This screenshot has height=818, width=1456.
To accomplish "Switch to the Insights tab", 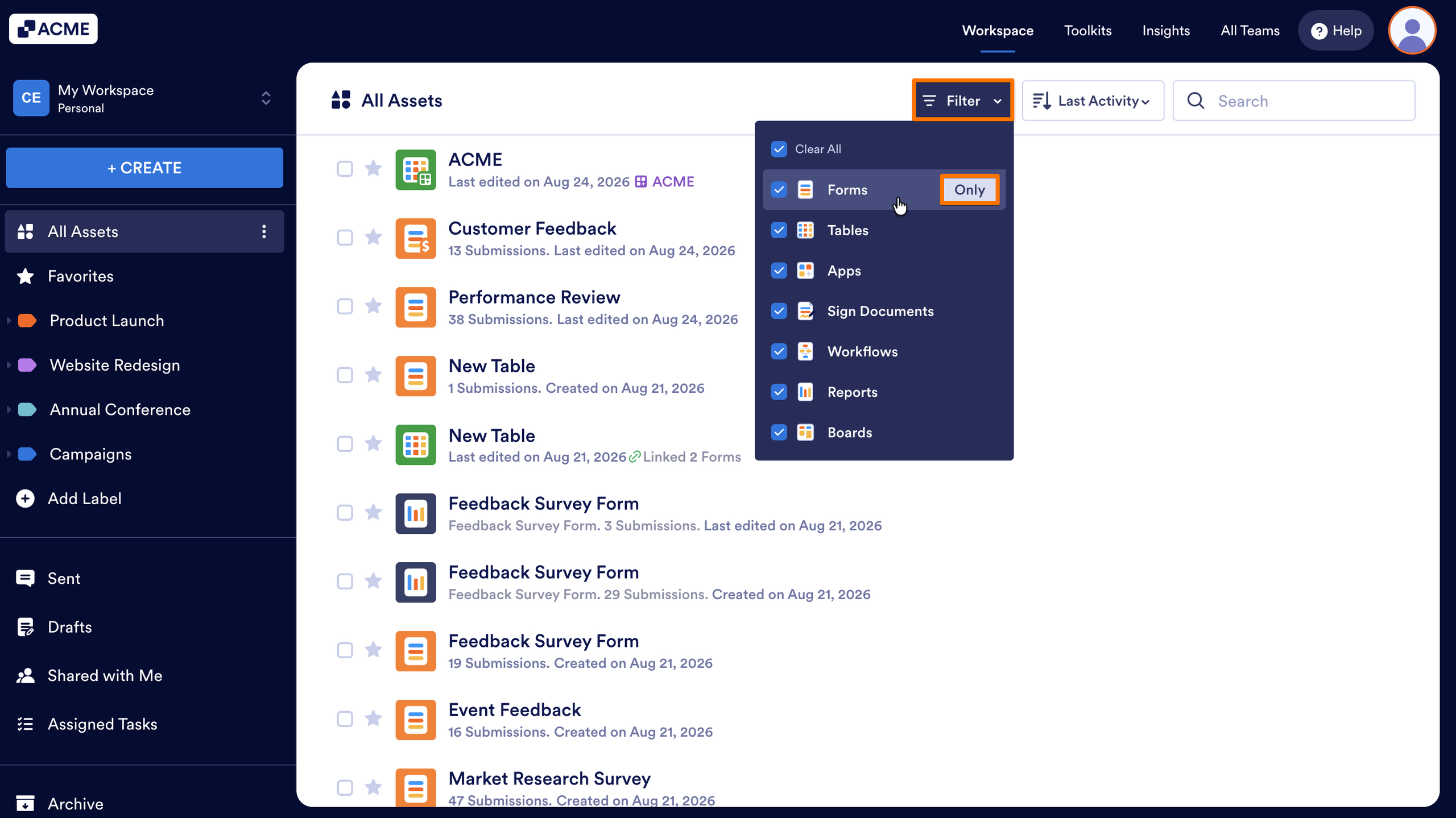I will click(x=1166, y=31).
